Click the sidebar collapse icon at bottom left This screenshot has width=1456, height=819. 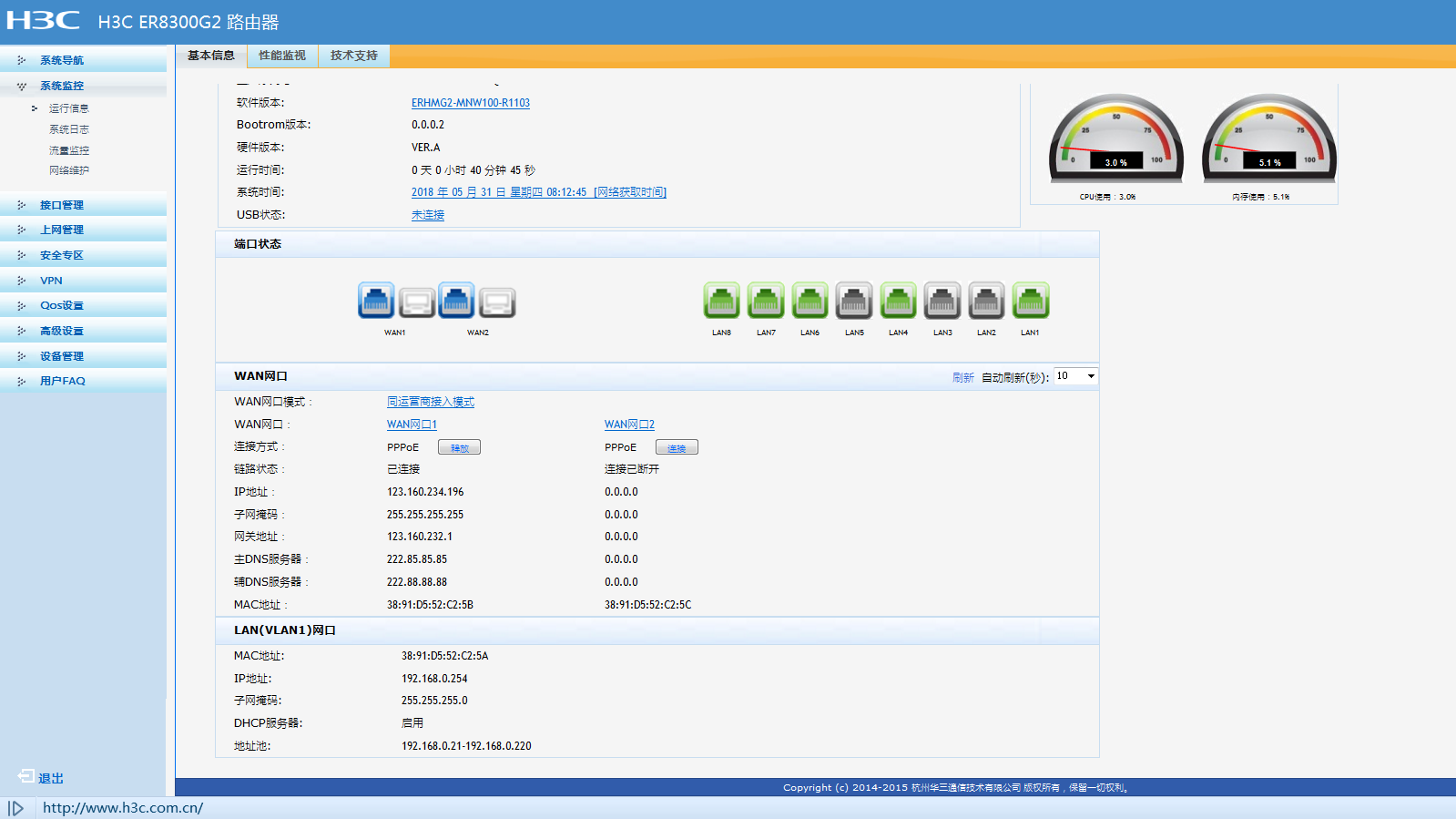tap(15, 808)
